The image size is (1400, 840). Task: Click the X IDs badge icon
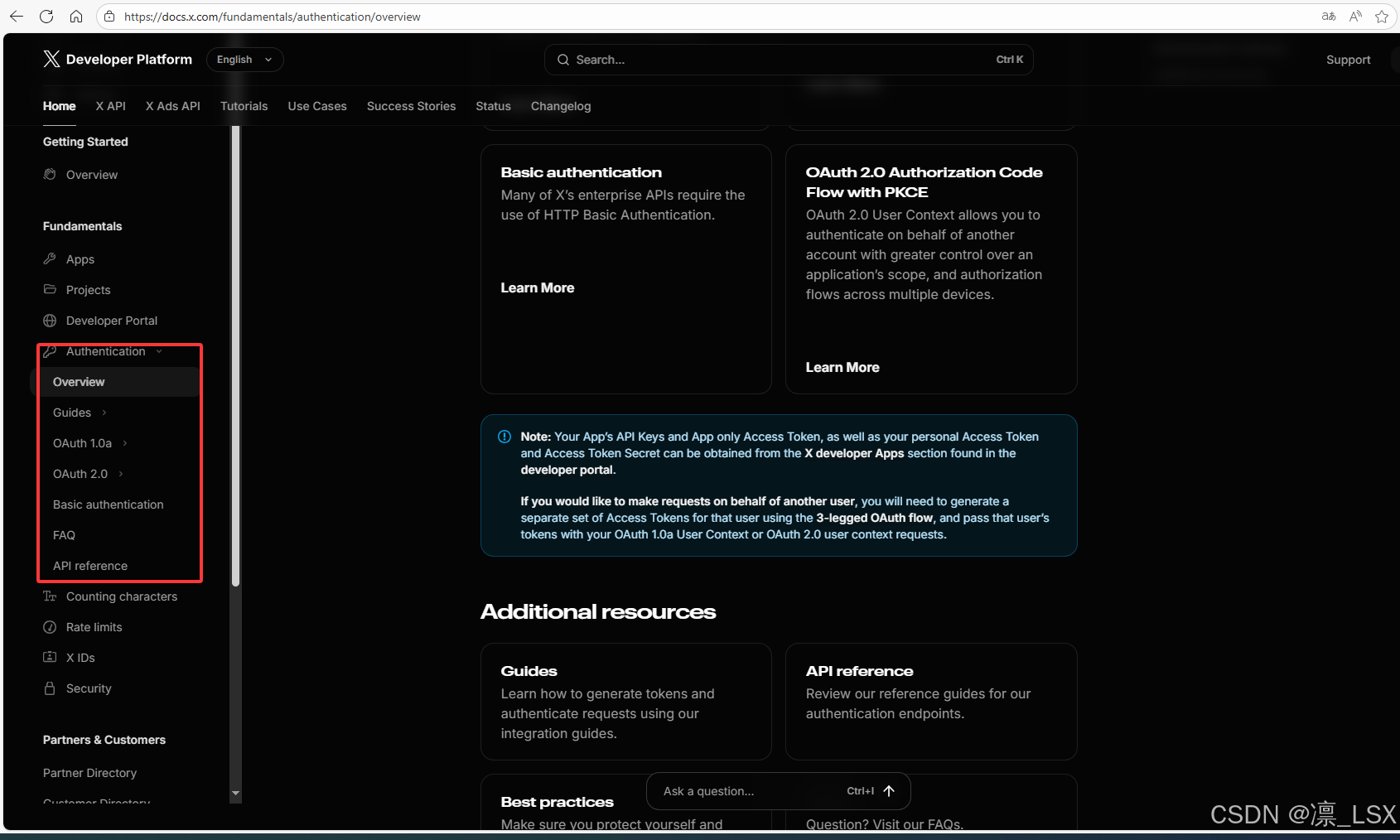coord(50,657)
